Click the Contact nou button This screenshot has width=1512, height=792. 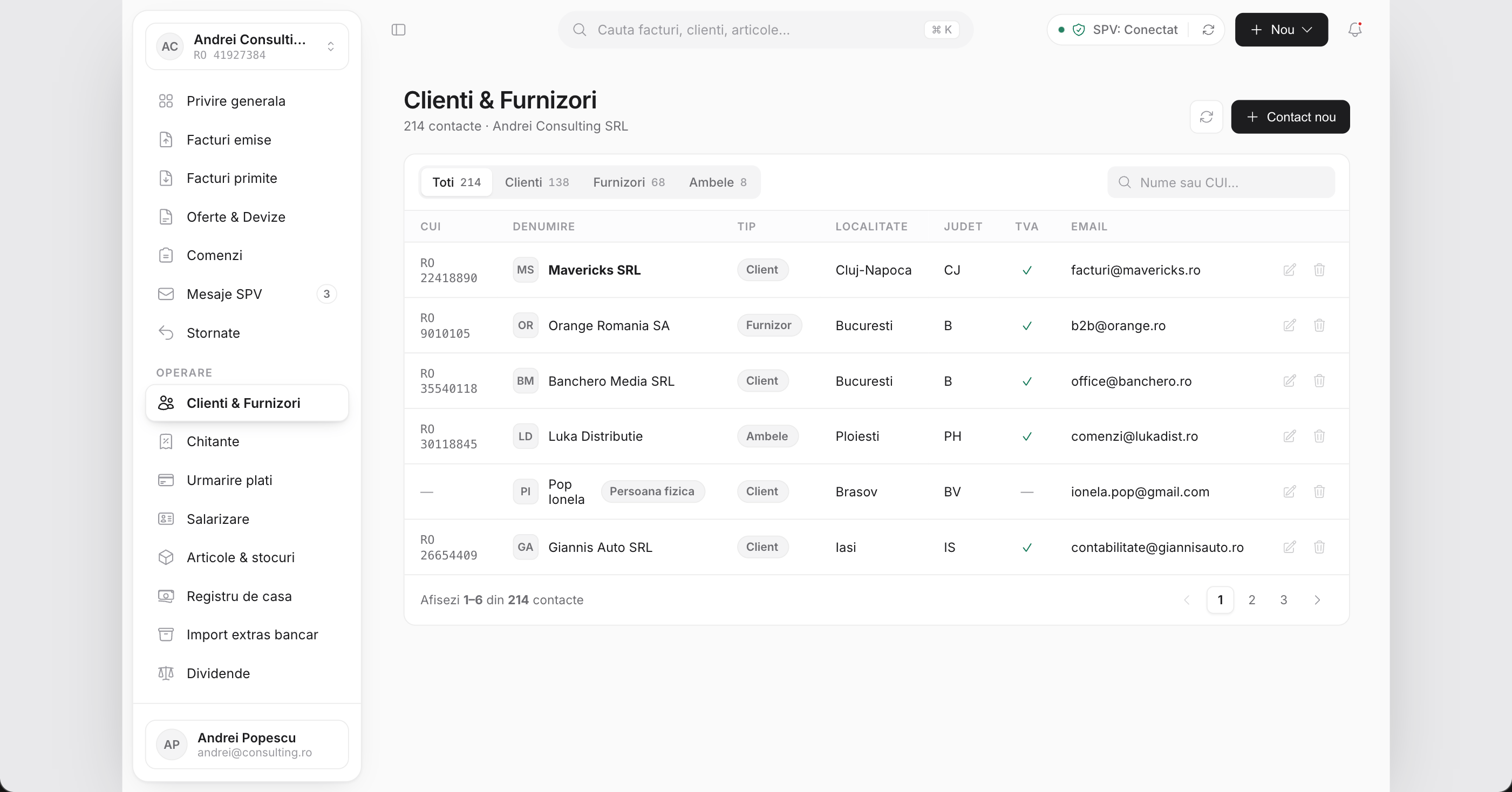tap(1290, 117)
